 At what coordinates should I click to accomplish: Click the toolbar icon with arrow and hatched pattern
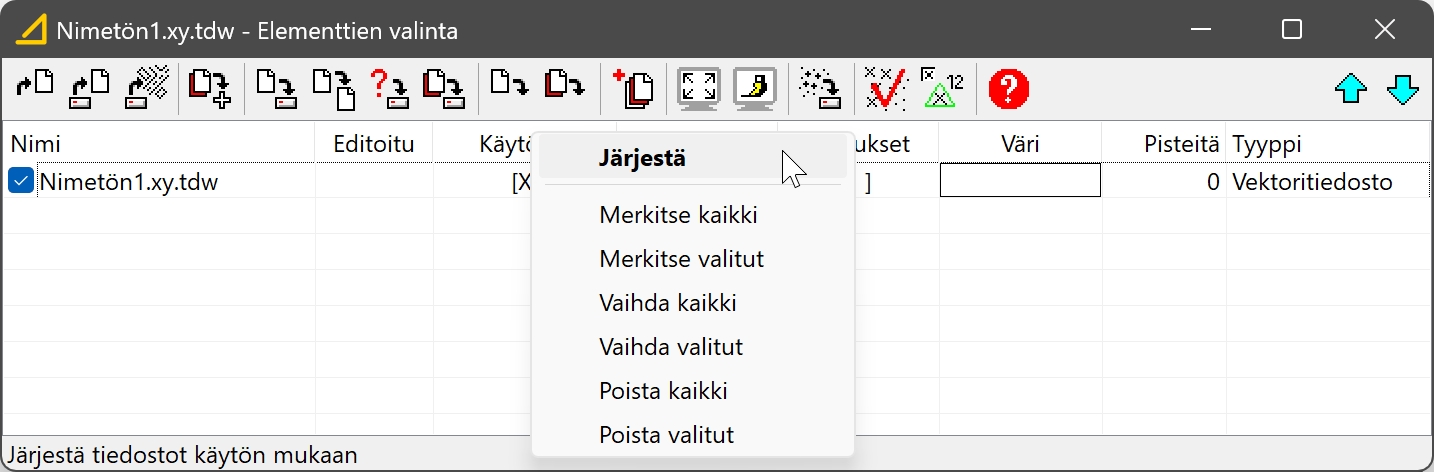point(148,88)
